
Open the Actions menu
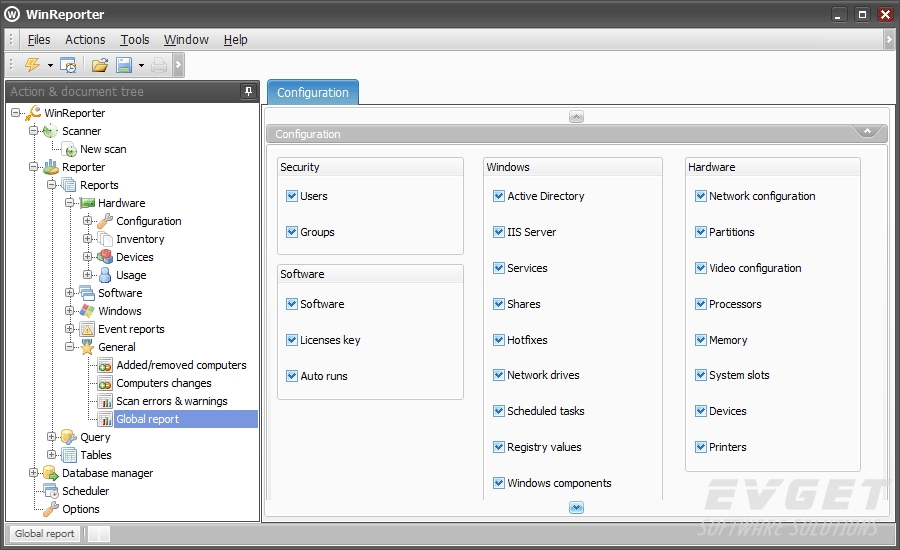pos(85,40)
